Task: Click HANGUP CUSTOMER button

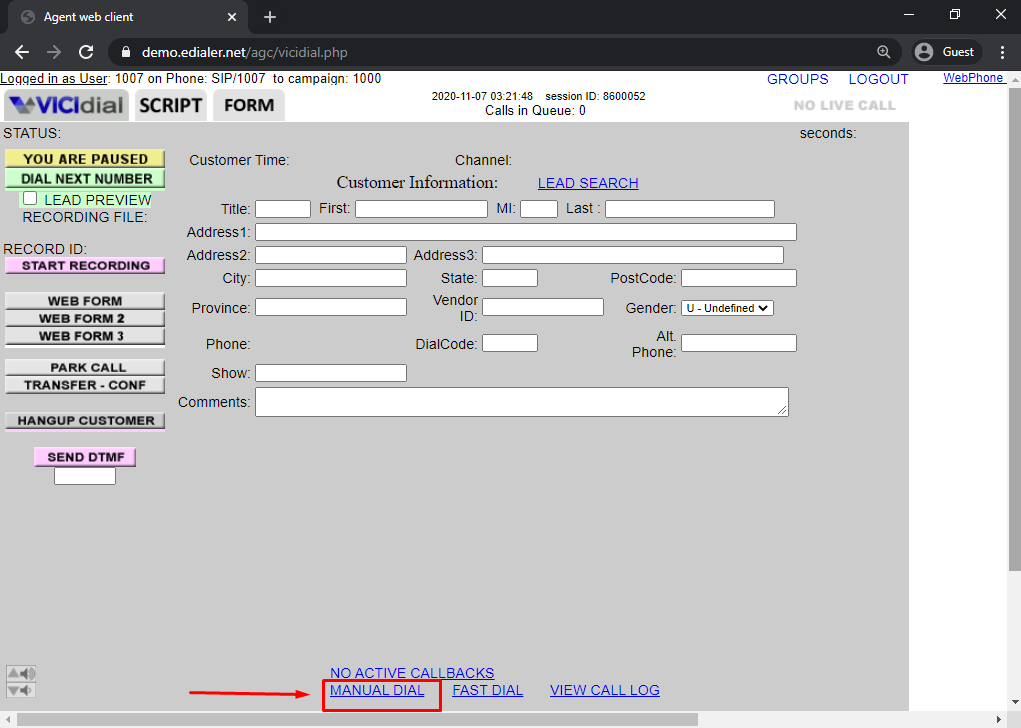Action: (x=85, y=421)
